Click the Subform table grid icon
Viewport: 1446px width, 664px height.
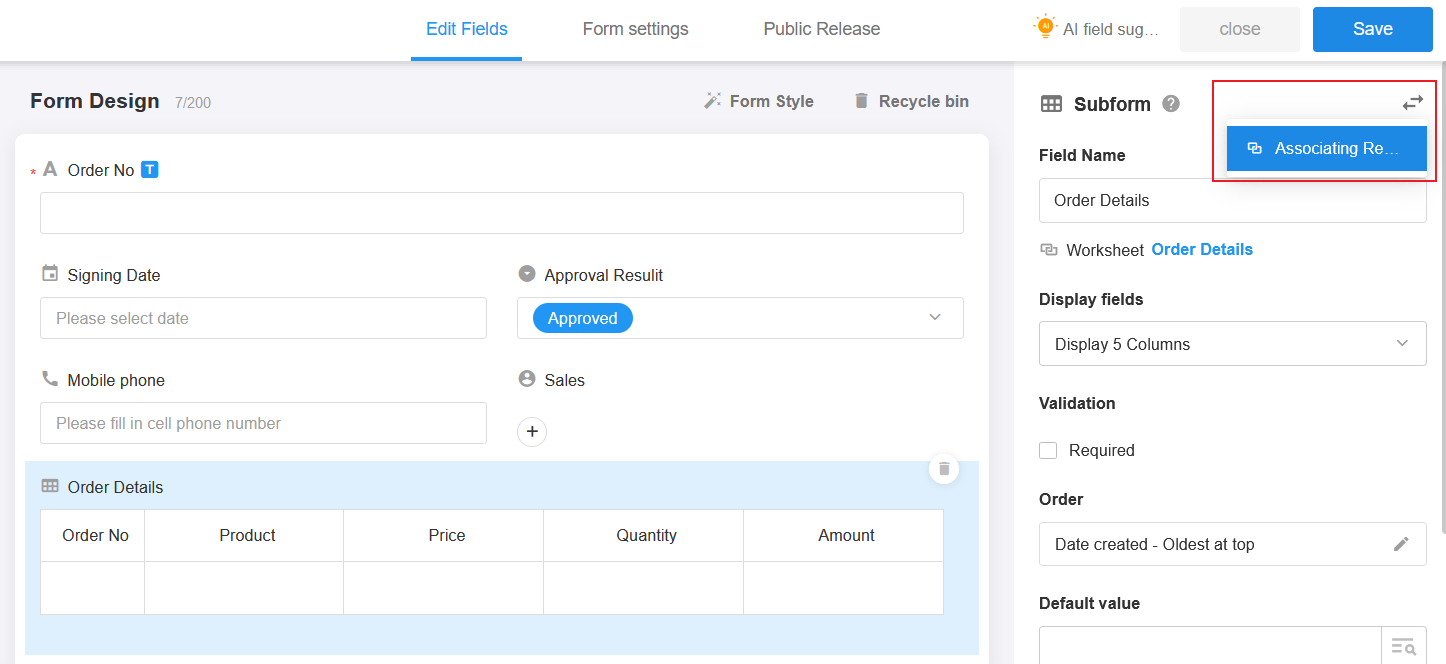point(1051,104)
